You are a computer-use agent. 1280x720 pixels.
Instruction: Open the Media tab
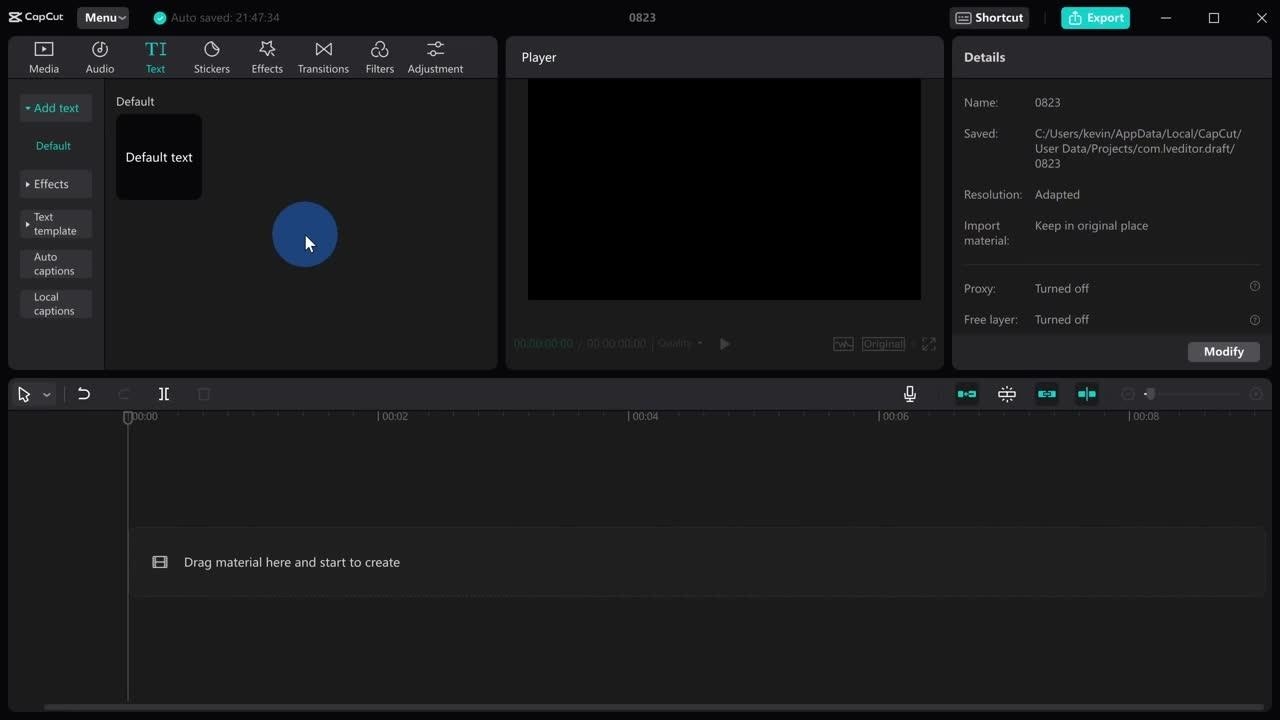point(44,57)
